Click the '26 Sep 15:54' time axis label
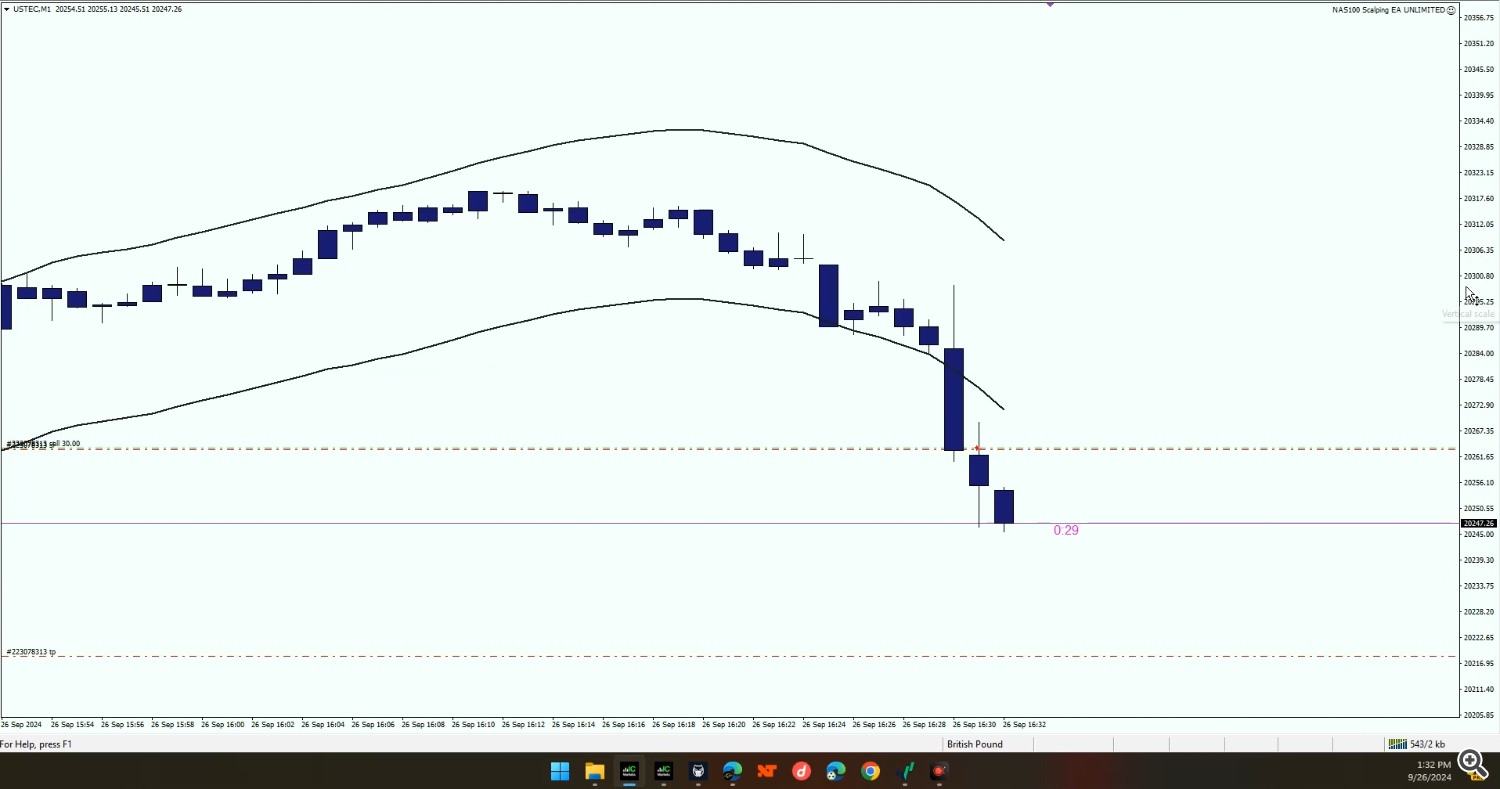This screenshot has width=1500, height=789. pos(73,724)
